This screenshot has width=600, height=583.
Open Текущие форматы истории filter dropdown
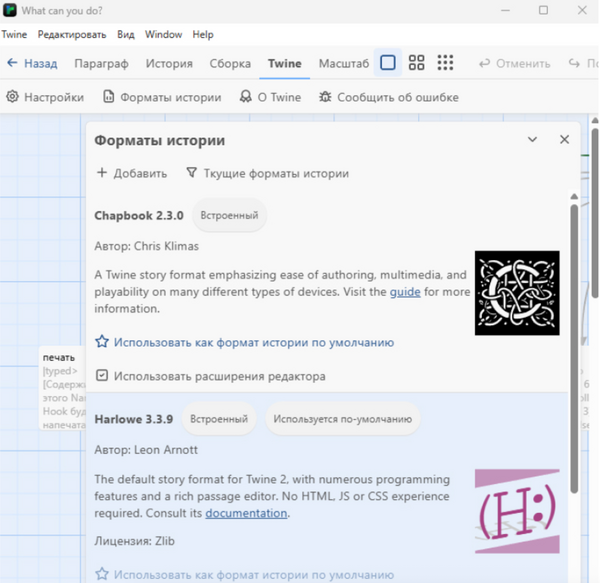click(x=267, y=173)
